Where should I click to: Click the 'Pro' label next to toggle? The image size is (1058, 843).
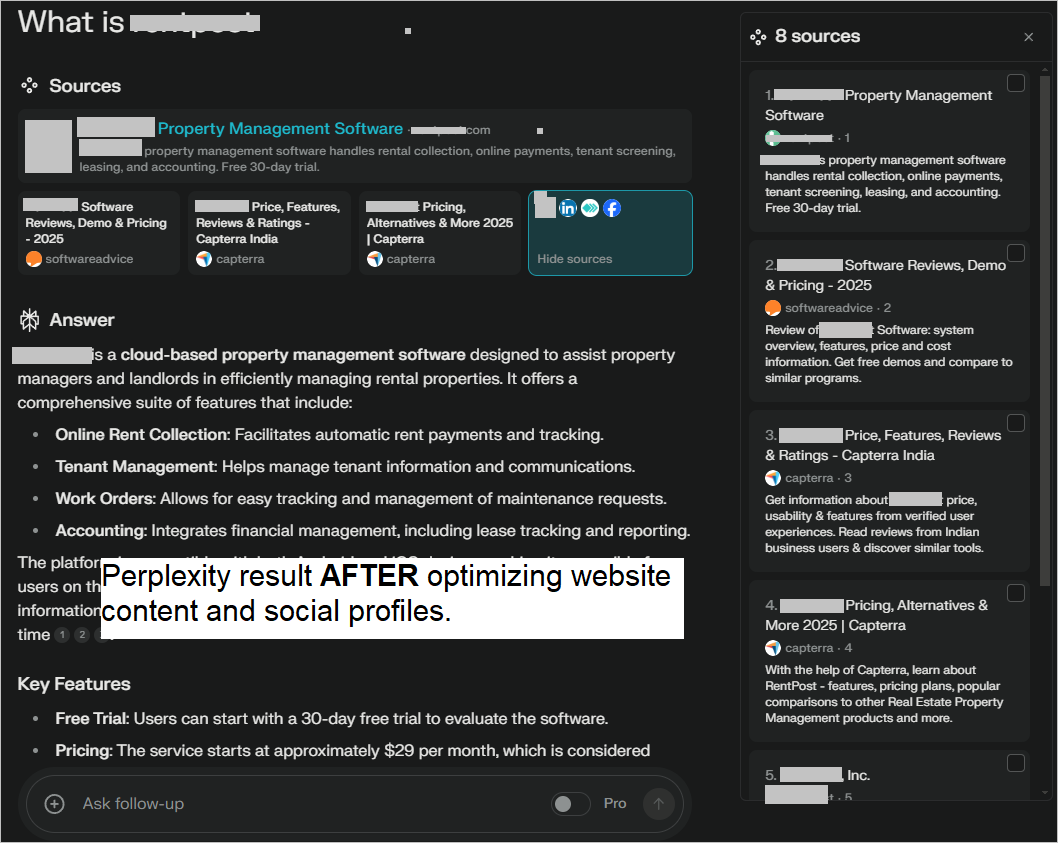coord(615,803)
